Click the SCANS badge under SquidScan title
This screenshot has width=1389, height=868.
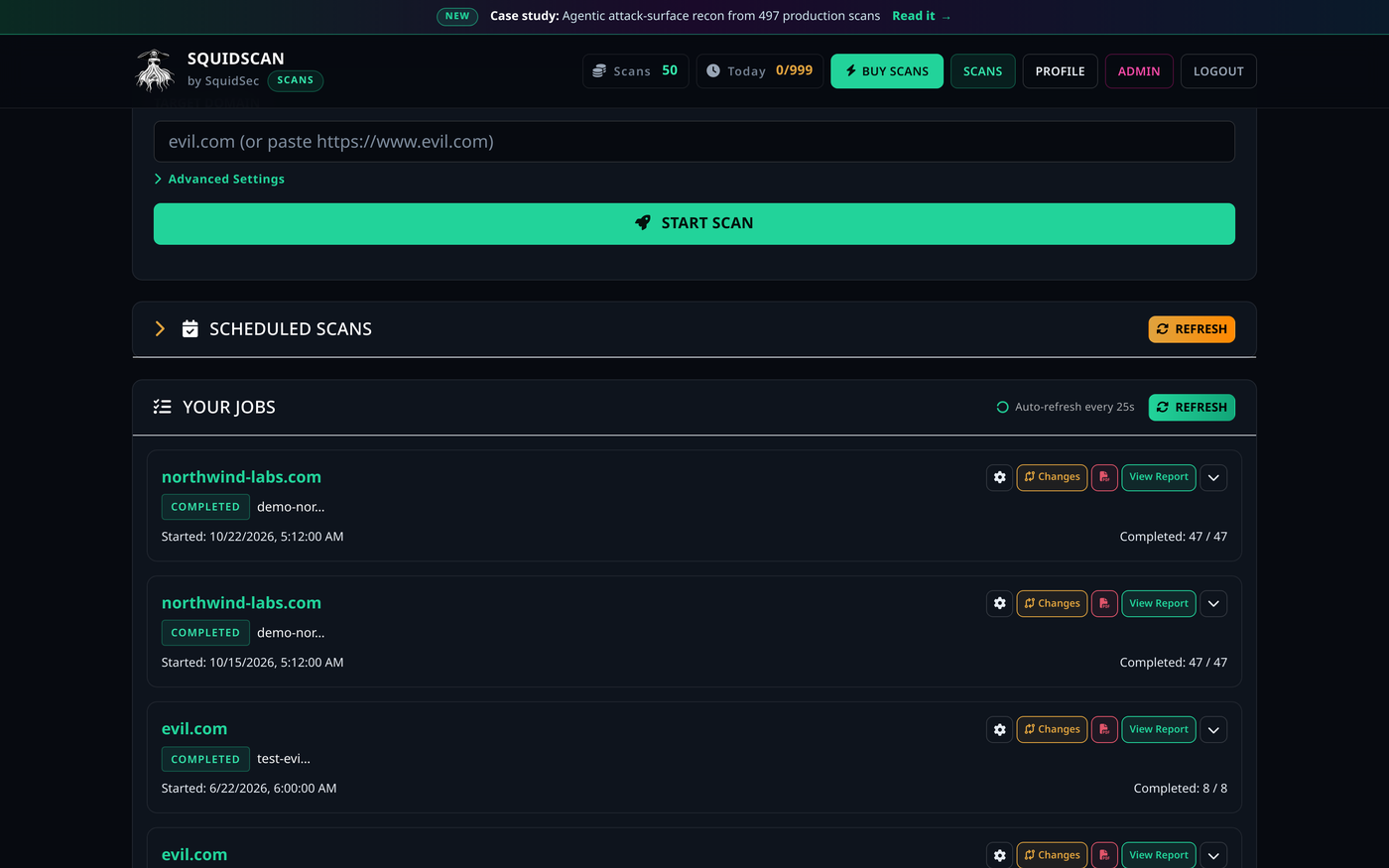coord(296,80)
